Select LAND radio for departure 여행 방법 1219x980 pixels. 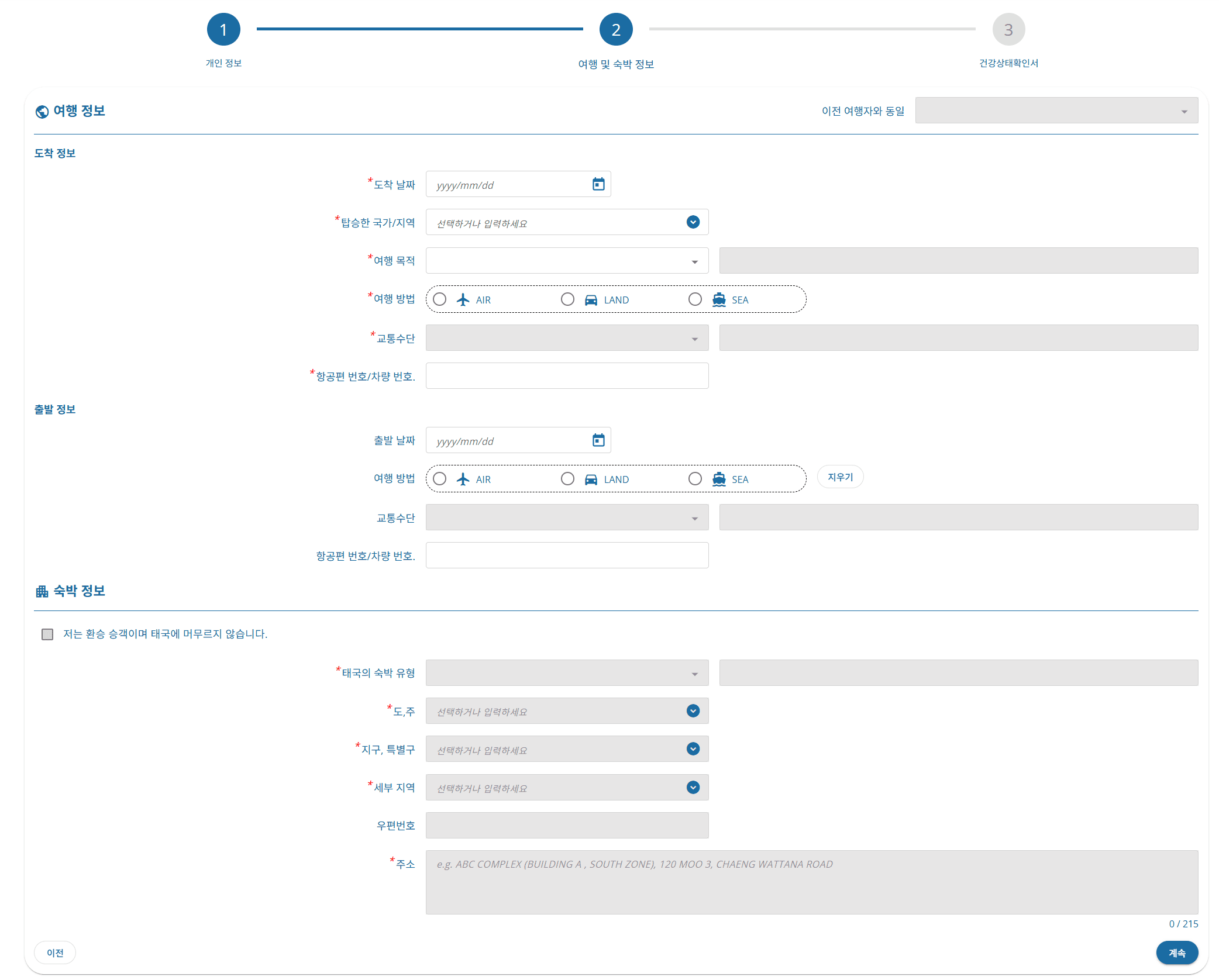pos(567,479)
